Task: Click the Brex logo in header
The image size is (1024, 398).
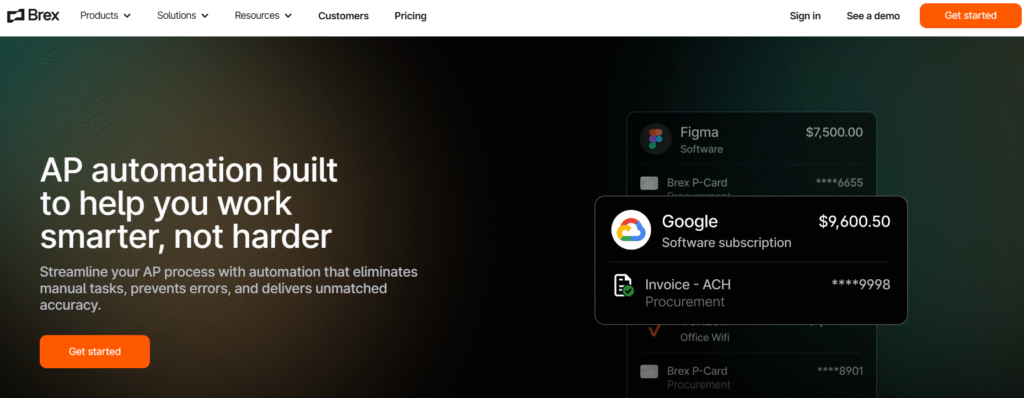Action: coord(33,15)
